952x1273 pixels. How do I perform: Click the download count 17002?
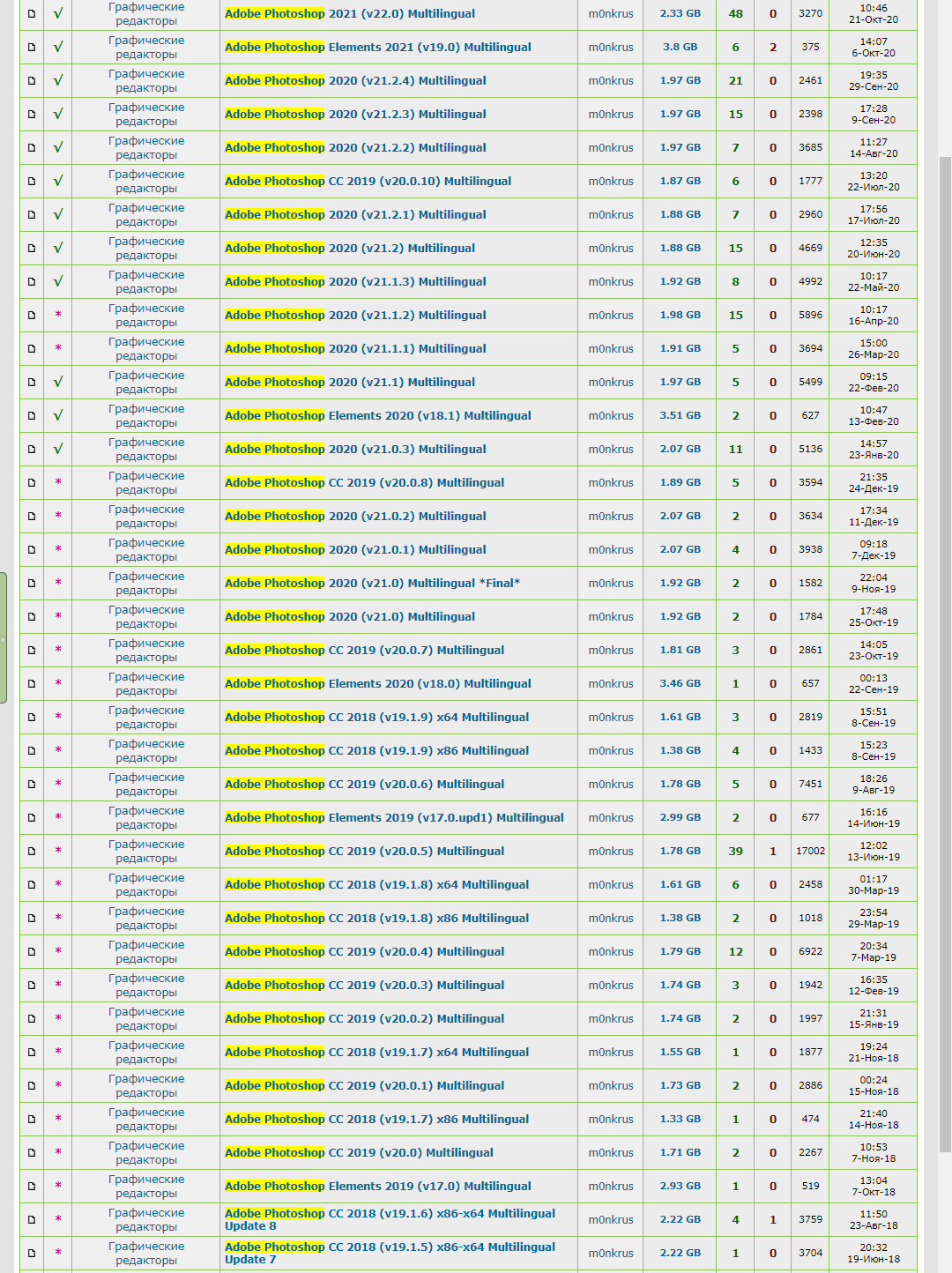[x=811, y=852]
